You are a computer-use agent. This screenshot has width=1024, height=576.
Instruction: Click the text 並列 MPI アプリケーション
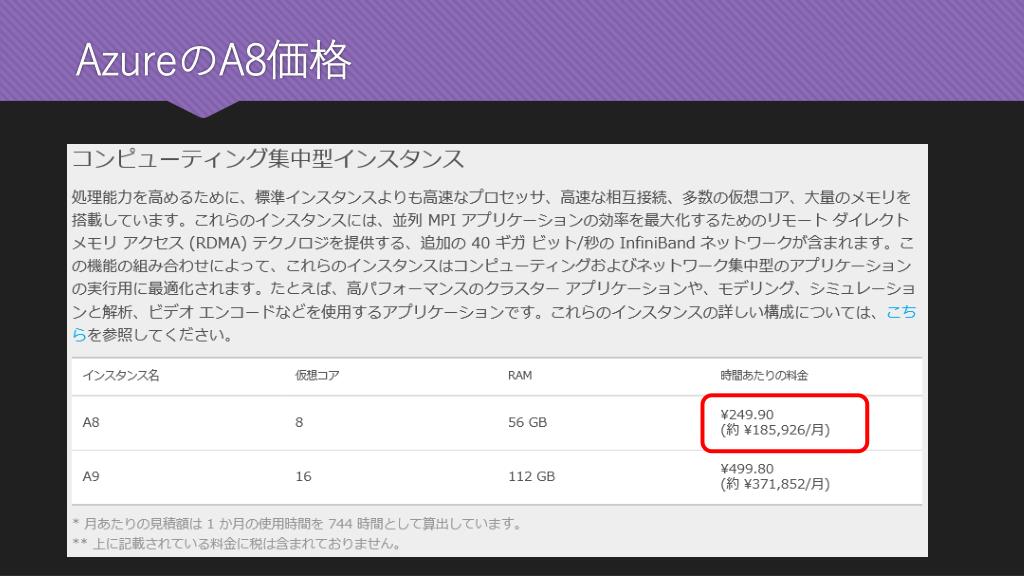pos(482,220)
